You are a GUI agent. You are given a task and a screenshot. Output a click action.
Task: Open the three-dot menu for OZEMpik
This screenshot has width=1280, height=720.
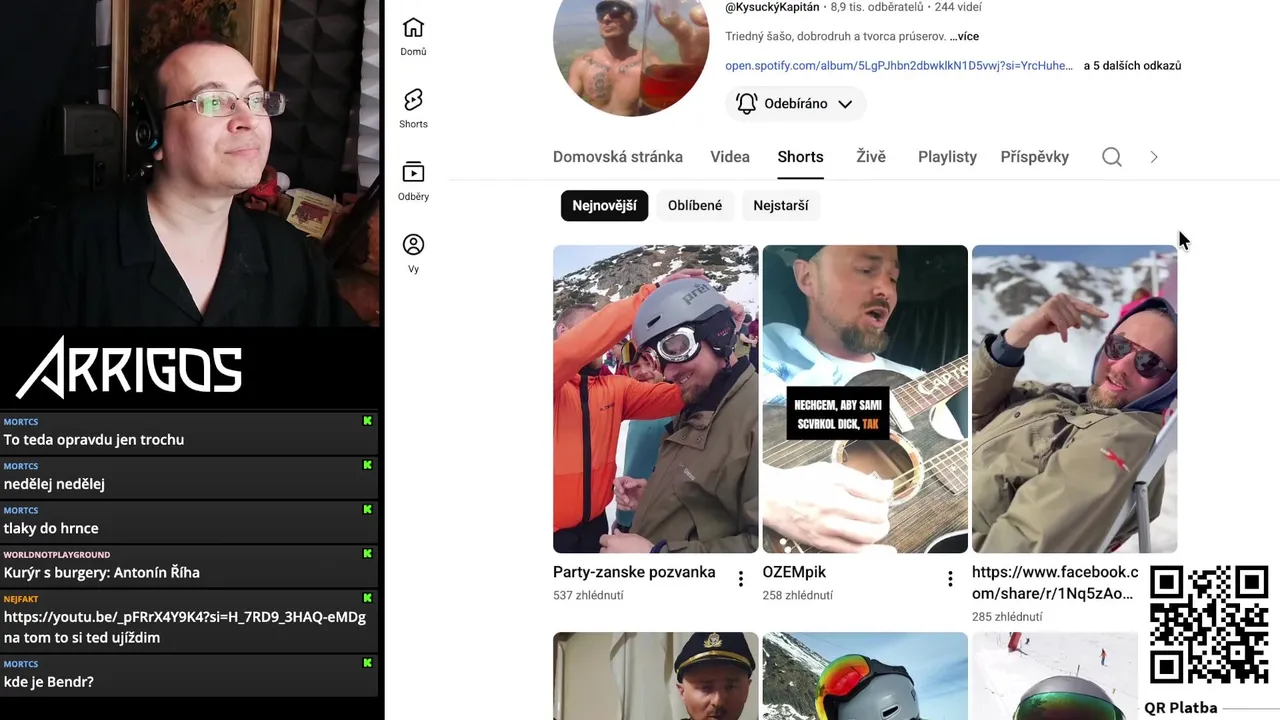click(950, 579)
